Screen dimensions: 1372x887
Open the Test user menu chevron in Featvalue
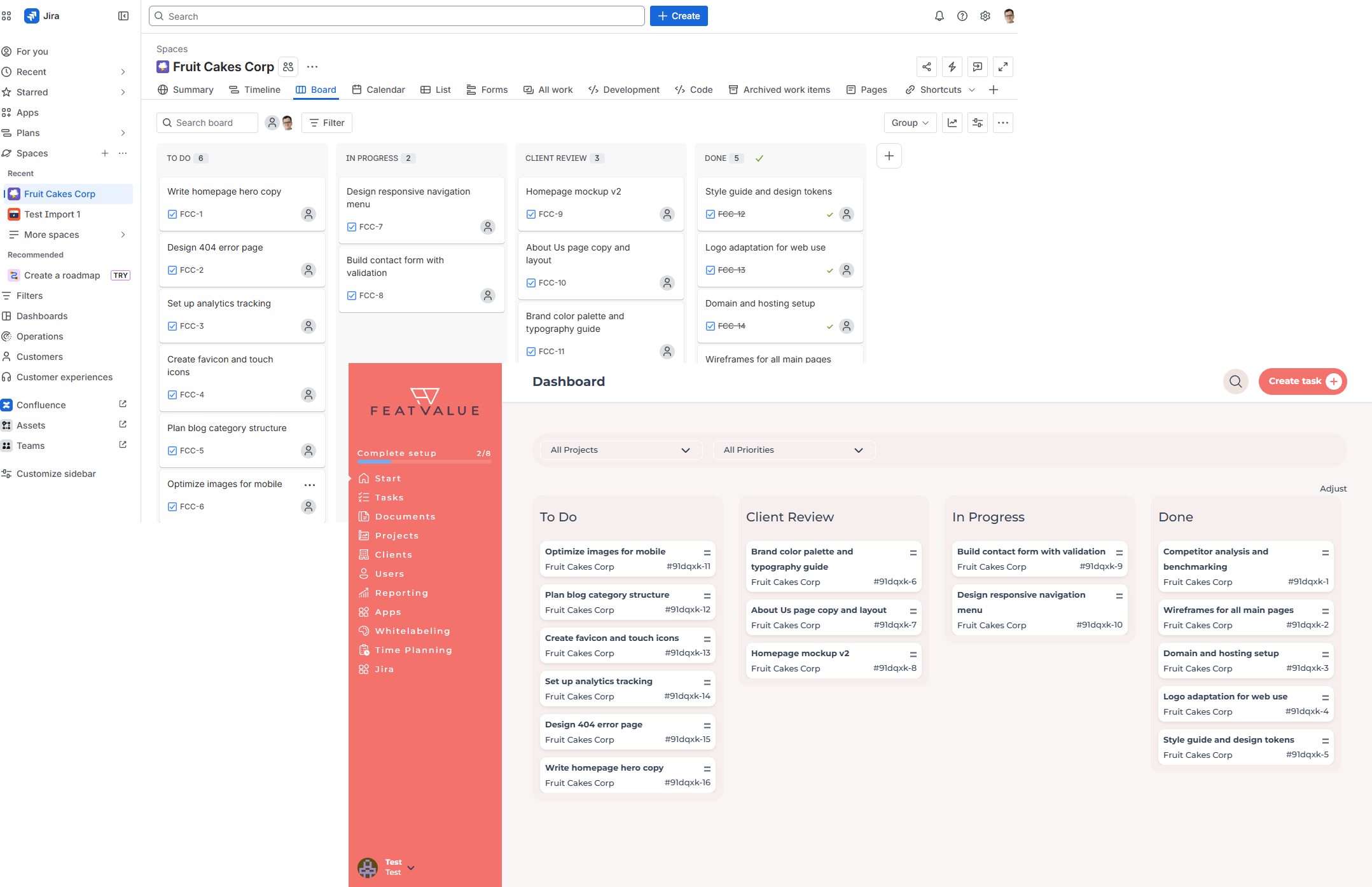pos(411,867)
